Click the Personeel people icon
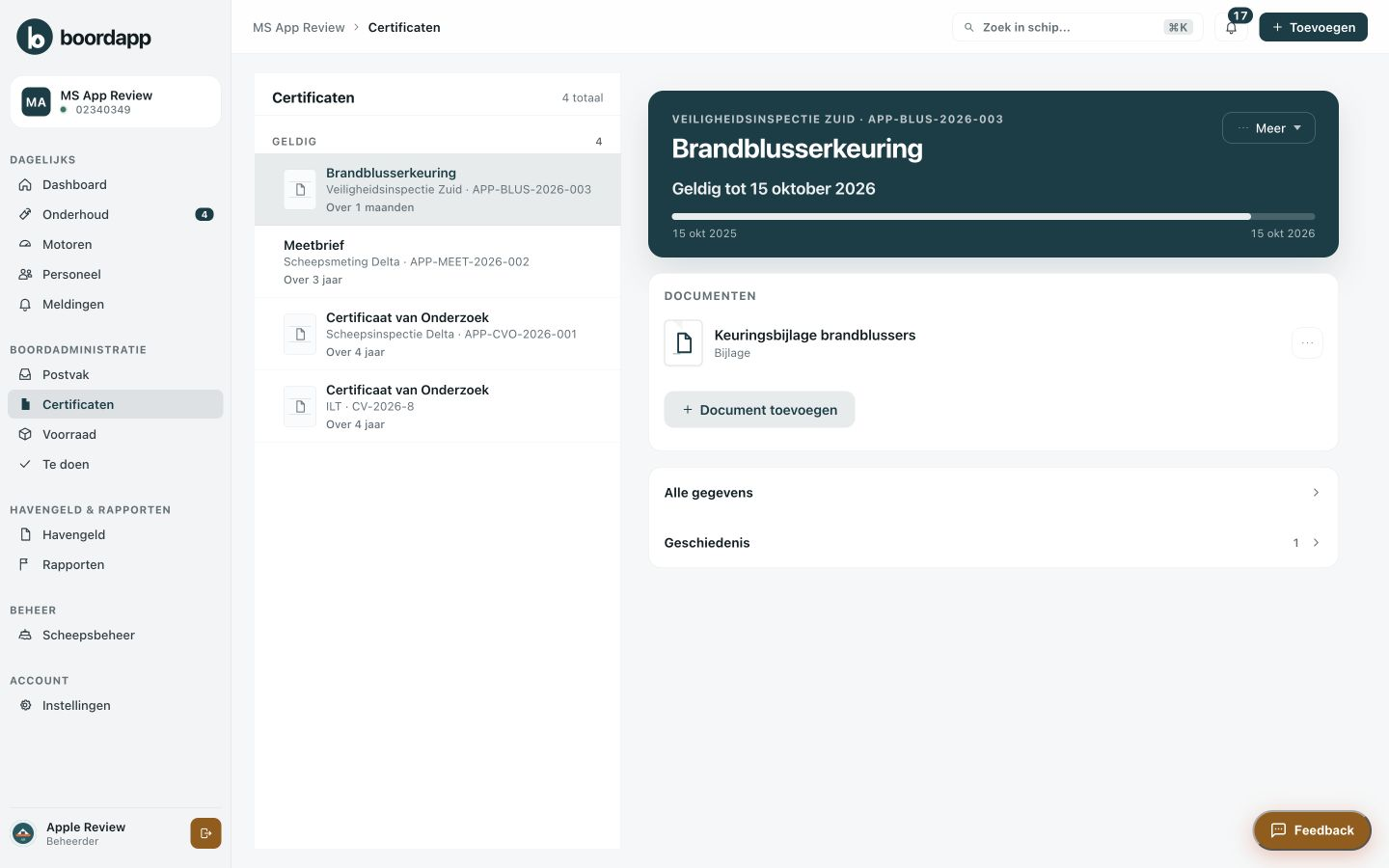 click(25, 275)
